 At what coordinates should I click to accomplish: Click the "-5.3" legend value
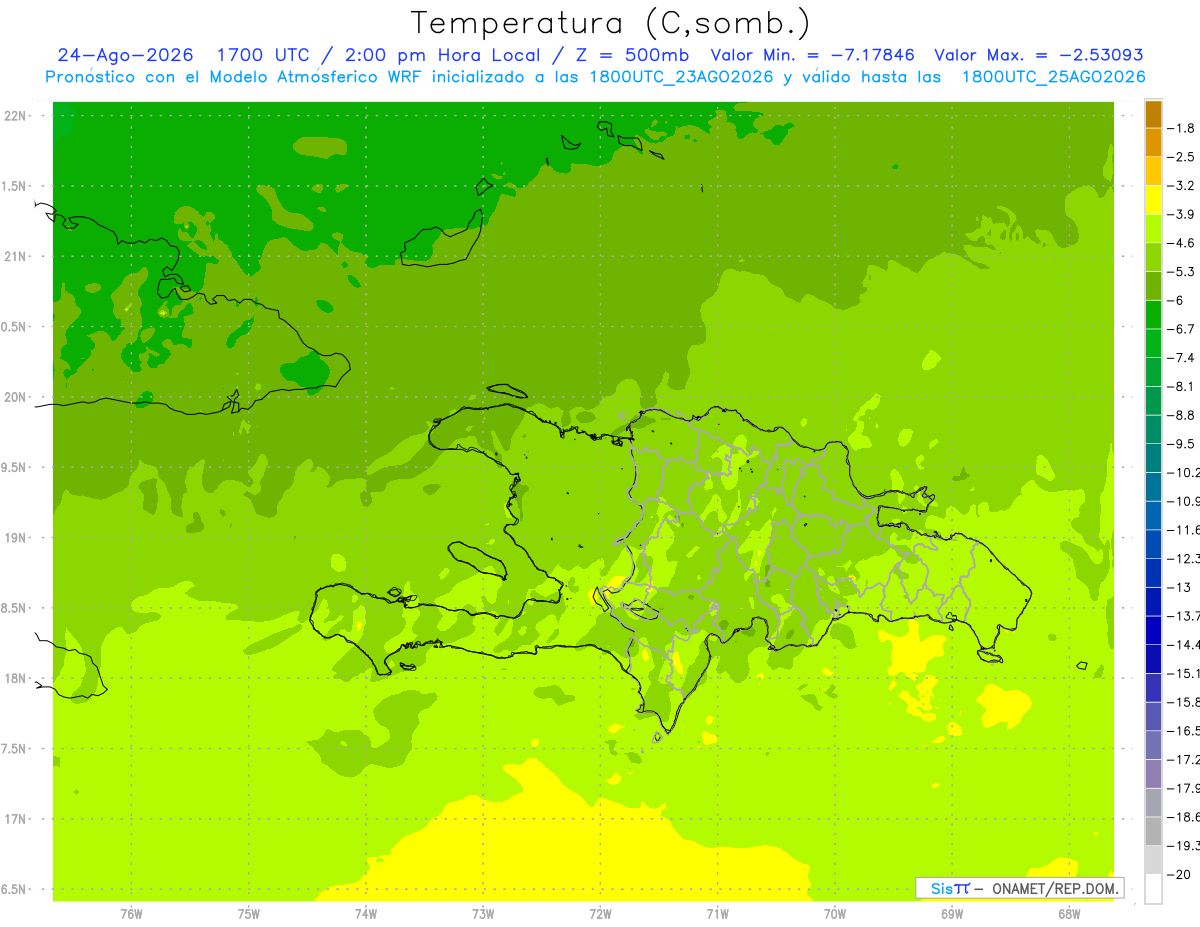1181,271
